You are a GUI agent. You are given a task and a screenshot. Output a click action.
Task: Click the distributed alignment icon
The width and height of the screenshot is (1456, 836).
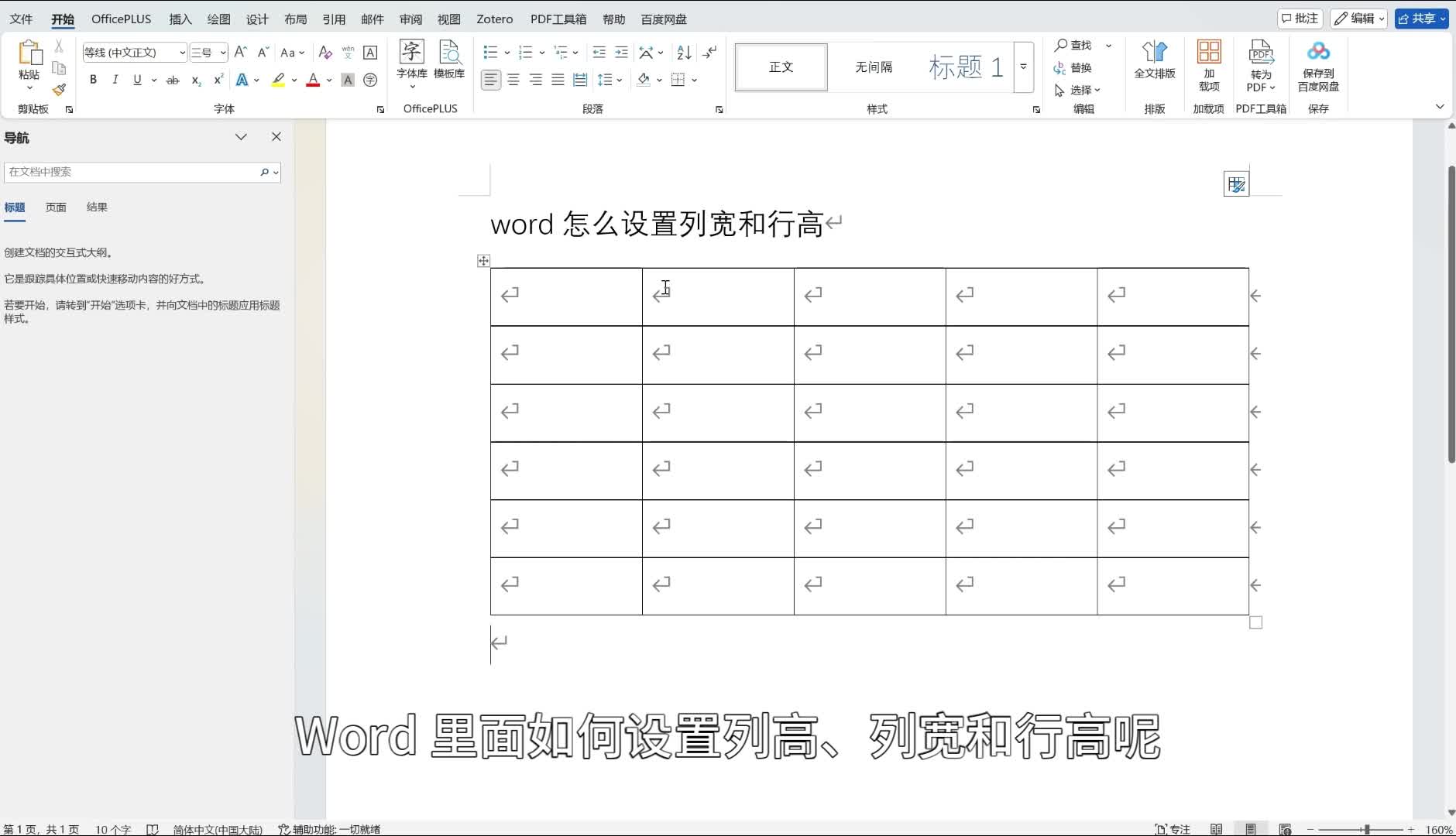point(580,80)
